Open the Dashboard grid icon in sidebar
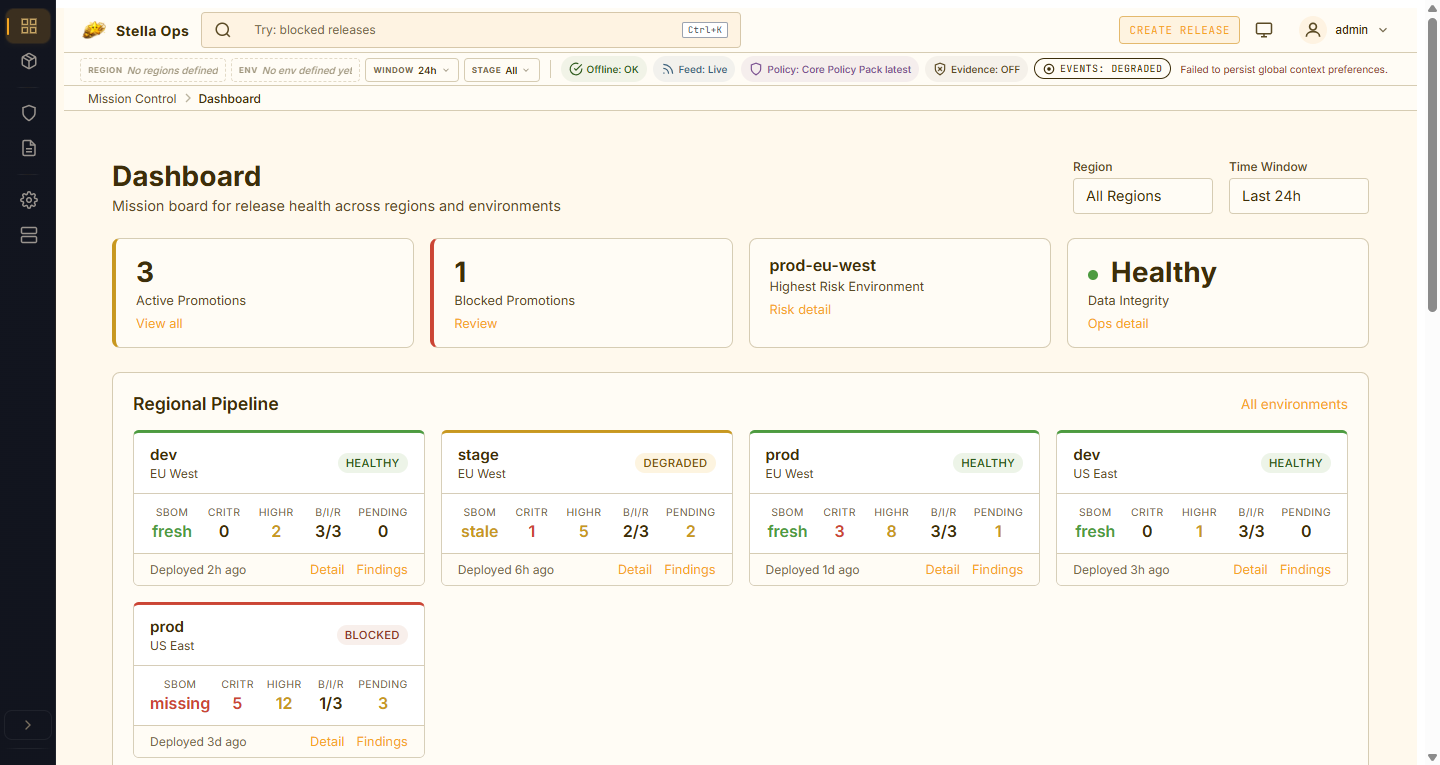The height and width of the screenshot is (765, 1440). click(29, 26)
